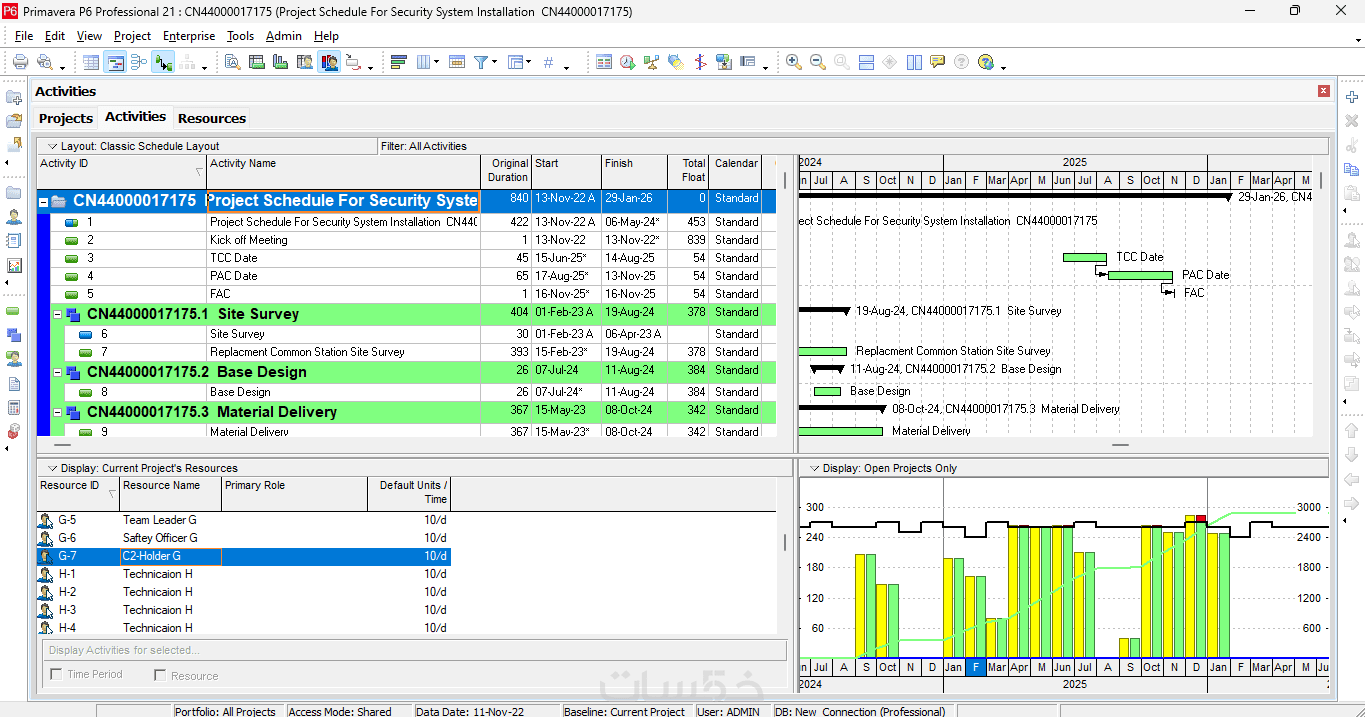Click the Resource Name column header

[x=161, y=486]
